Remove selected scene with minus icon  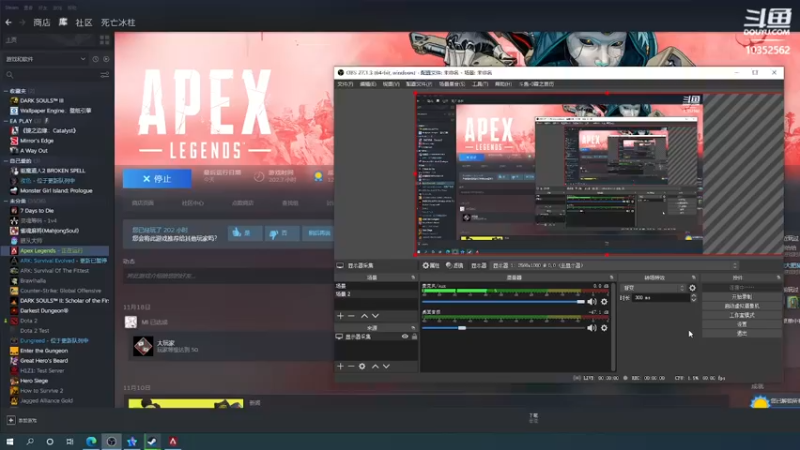pyautogui.click(x=351, y=316)
